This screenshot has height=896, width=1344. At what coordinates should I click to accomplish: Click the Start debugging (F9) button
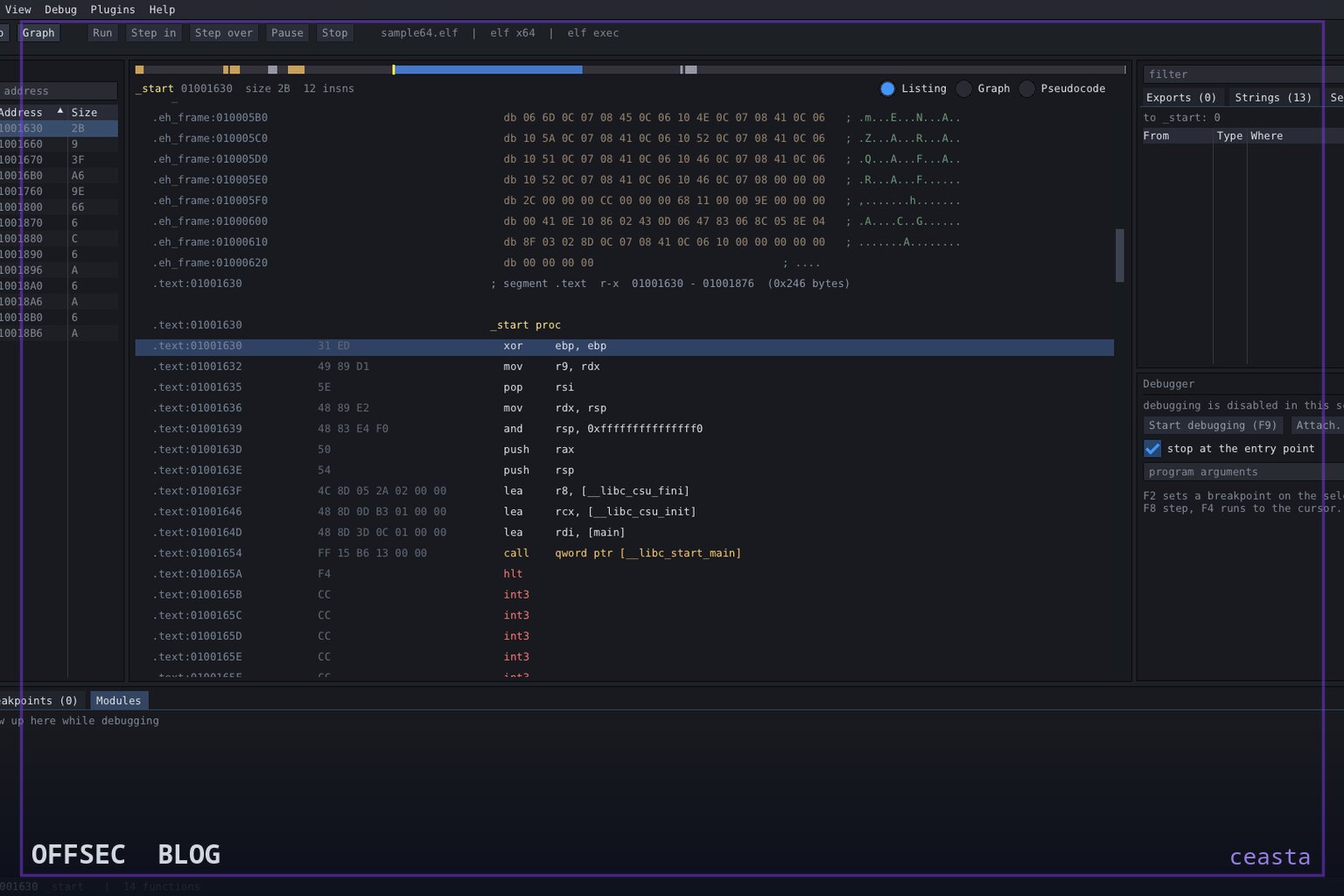tap(1213, 425)
